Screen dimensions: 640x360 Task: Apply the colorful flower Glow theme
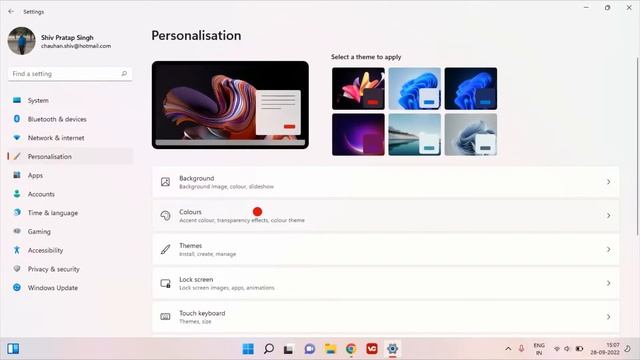[x=358, y=89]
